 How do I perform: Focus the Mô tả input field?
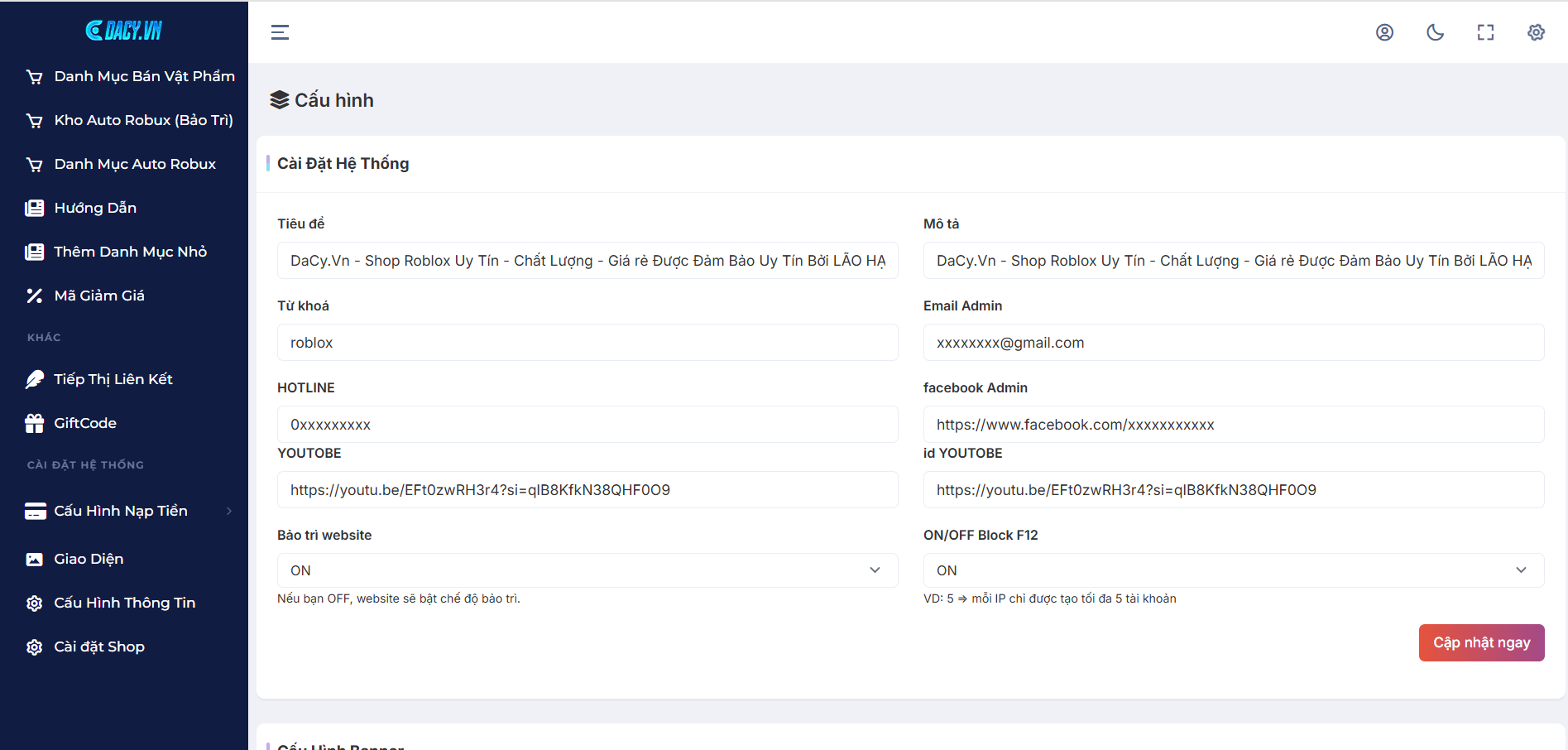(1234, 261)
